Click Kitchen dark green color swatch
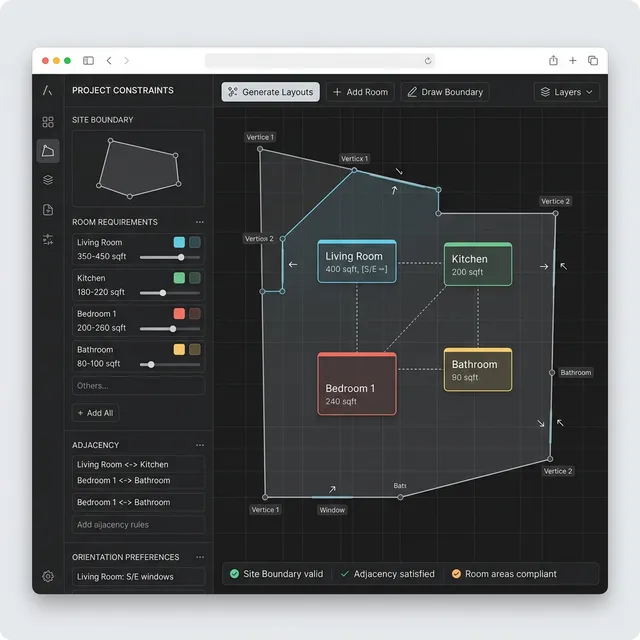640x640 pixels. click(x=195, y=278)
